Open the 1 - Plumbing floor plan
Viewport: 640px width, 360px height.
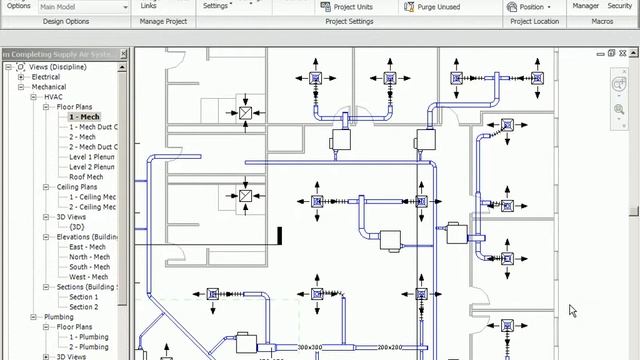(x=89, y=337)
